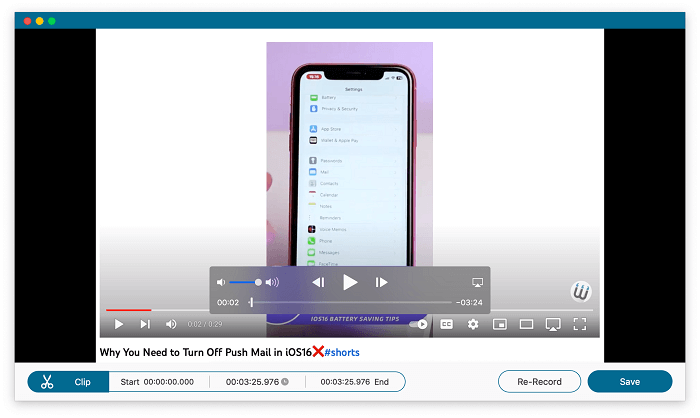Toggle closed captions on YouTube player
The image size is (700, 418).
[x=447, y=324]
